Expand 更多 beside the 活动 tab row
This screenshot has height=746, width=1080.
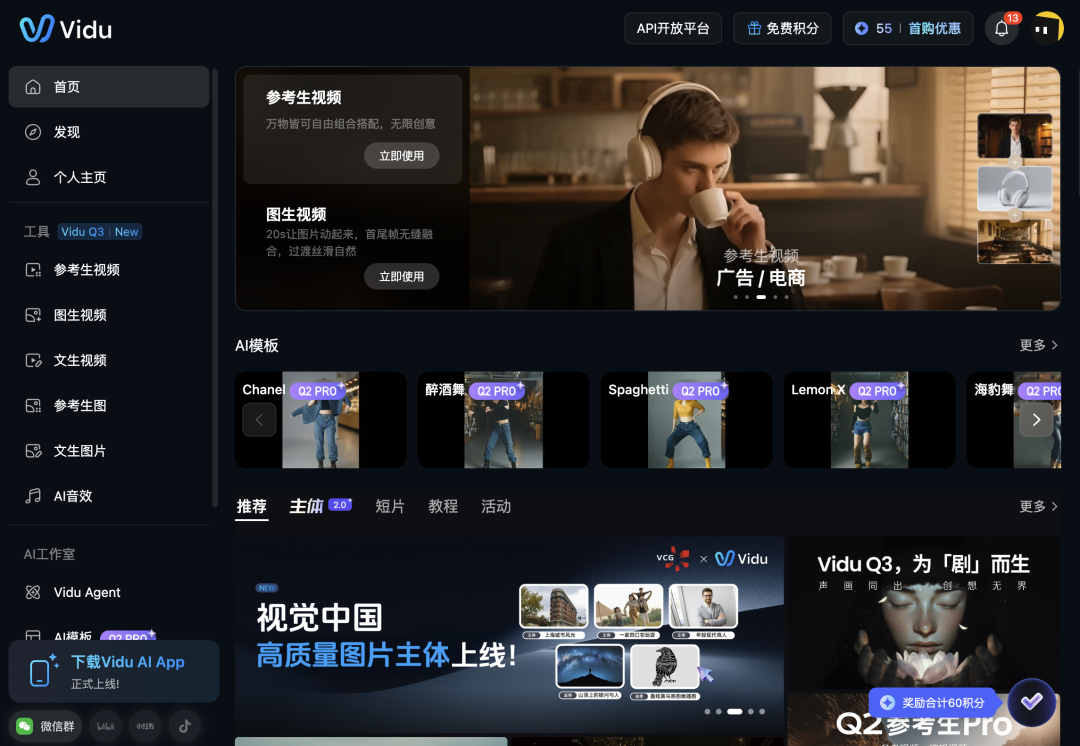click(1039, 506)
